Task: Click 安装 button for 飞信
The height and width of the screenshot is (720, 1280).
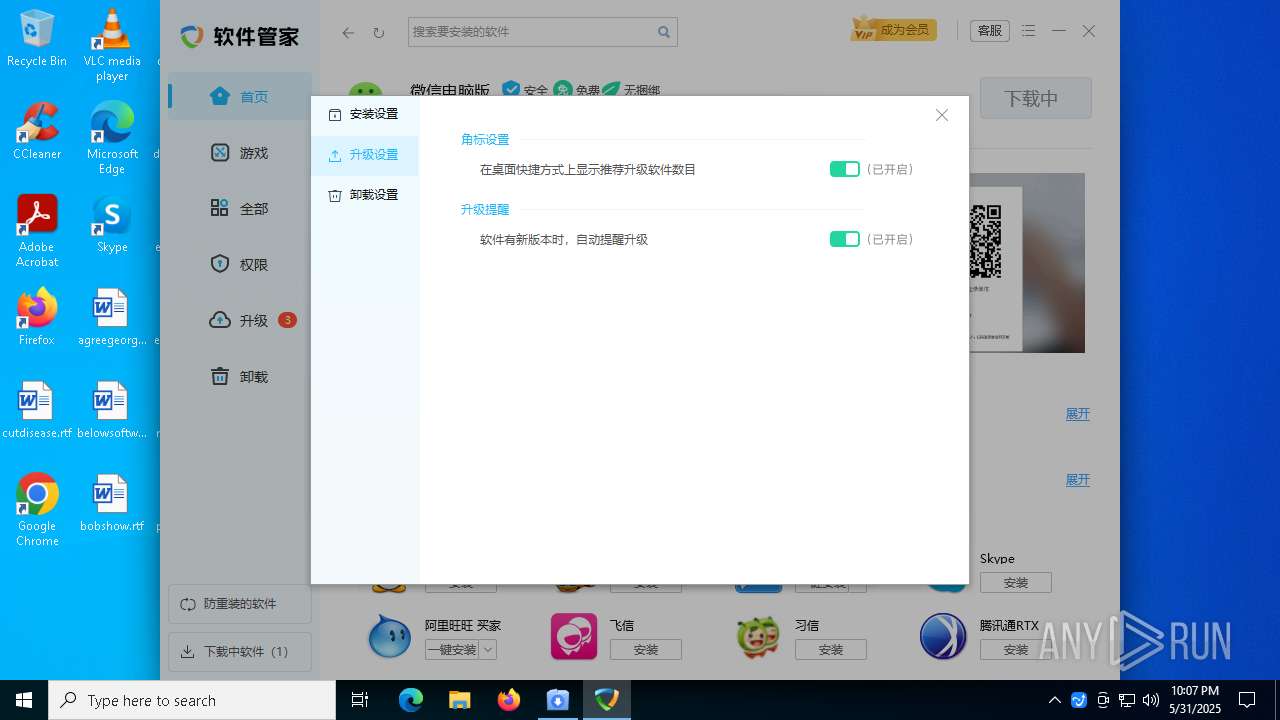Action: (646, 650)
